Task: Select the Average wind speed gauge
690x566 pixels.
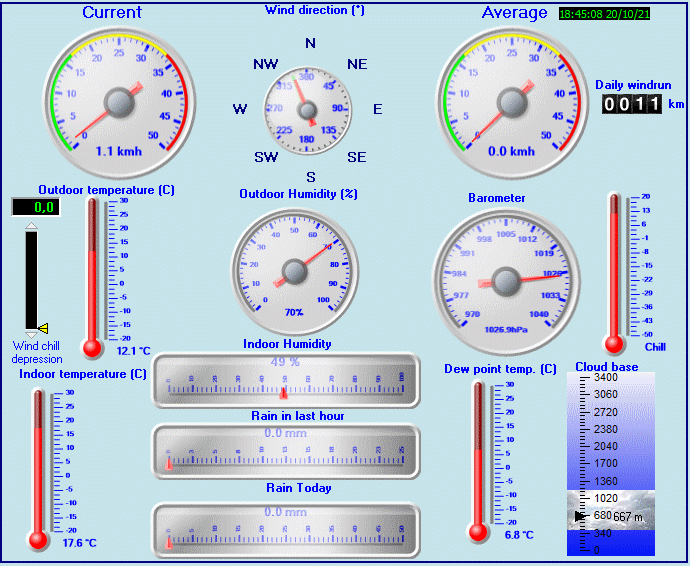Action: (x=514, y=102)
